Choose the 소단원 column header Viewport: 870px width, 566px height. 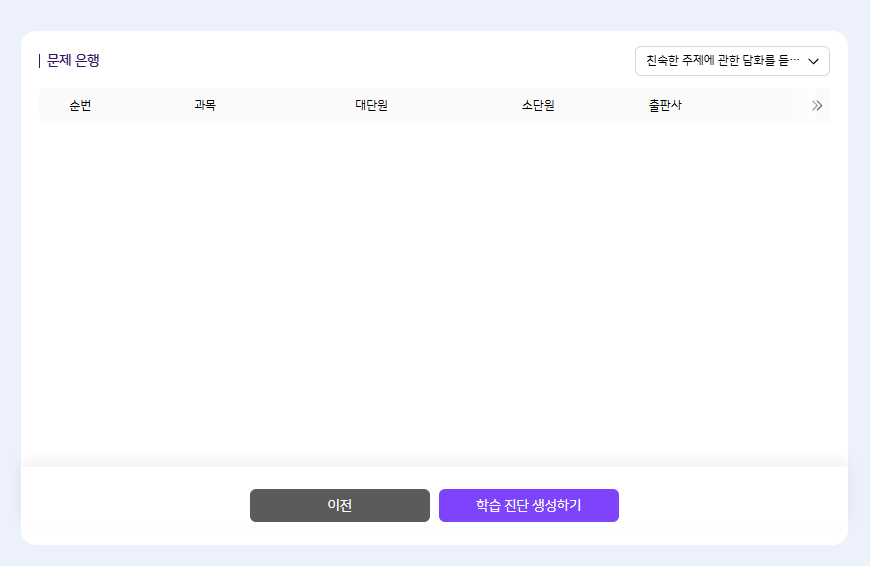pyautogui.click(x=538, y=105)
